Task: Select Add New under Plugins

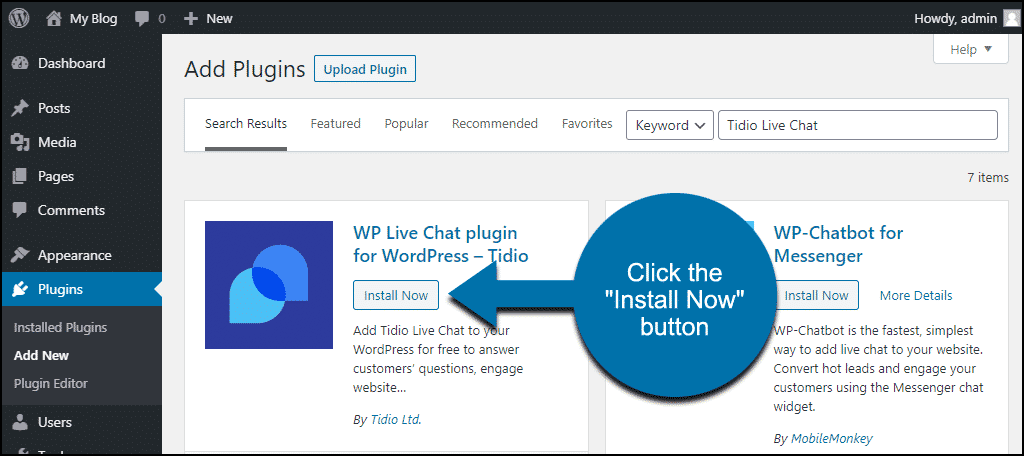Action: tap(41, 356)
